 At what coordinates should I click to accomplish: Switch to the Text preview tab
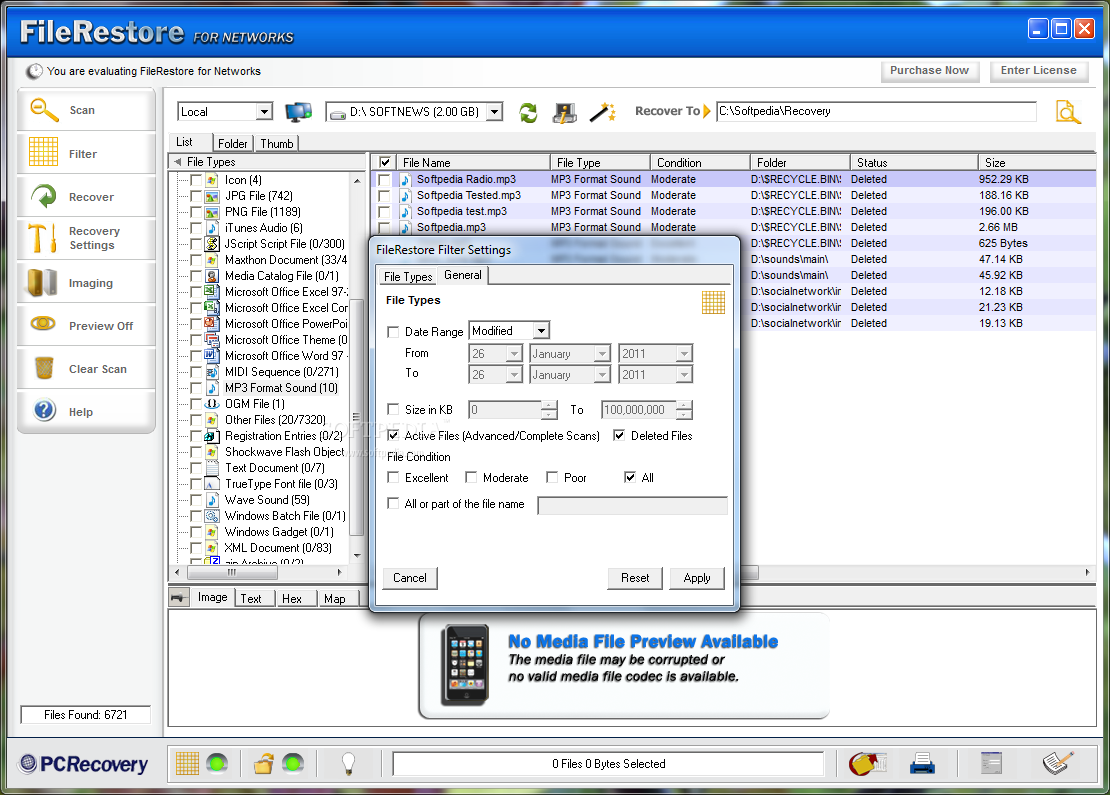[251, 599]
